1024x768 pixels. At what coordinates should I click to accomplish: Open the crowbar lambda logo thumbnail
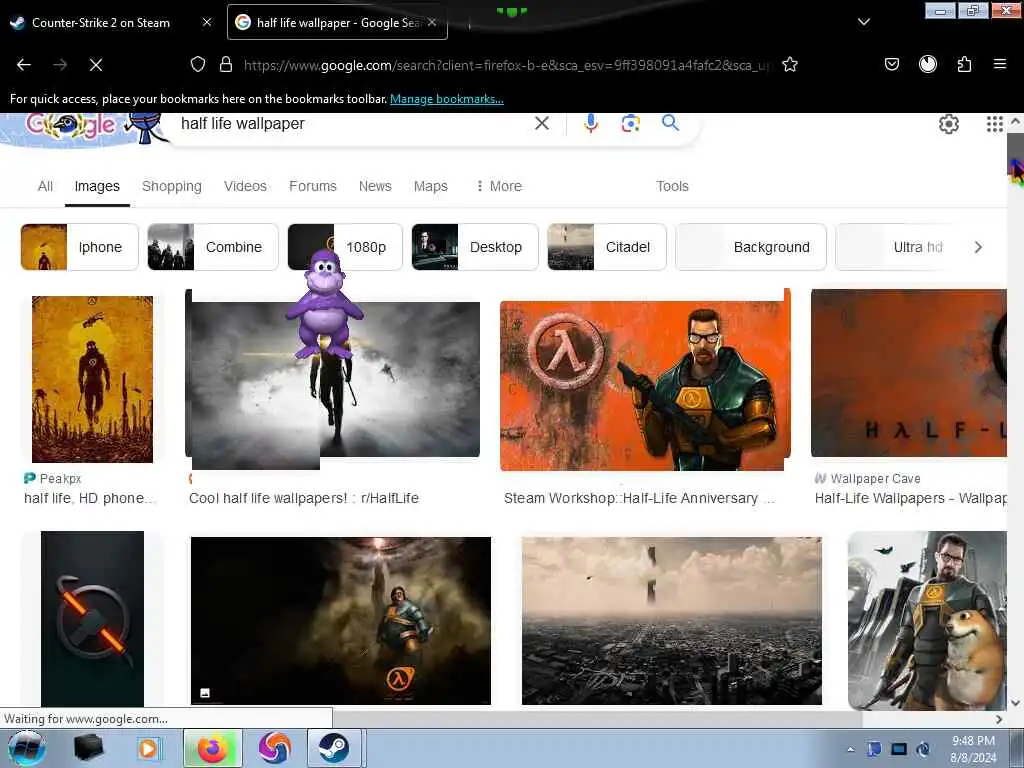pos(92,619)
